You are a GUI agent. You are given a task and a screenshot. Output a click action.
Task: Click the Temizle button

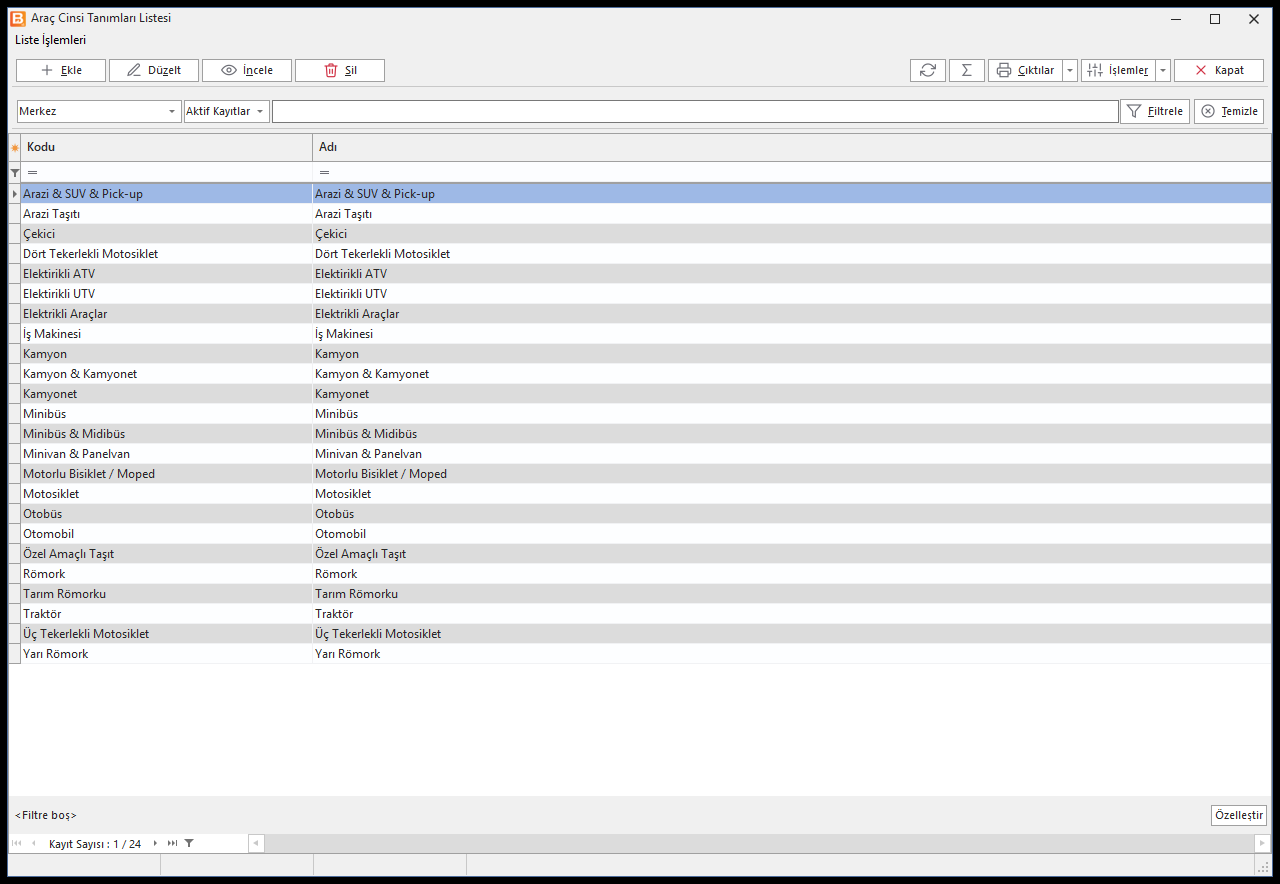pyautogui.click(x=1229, y=111)
